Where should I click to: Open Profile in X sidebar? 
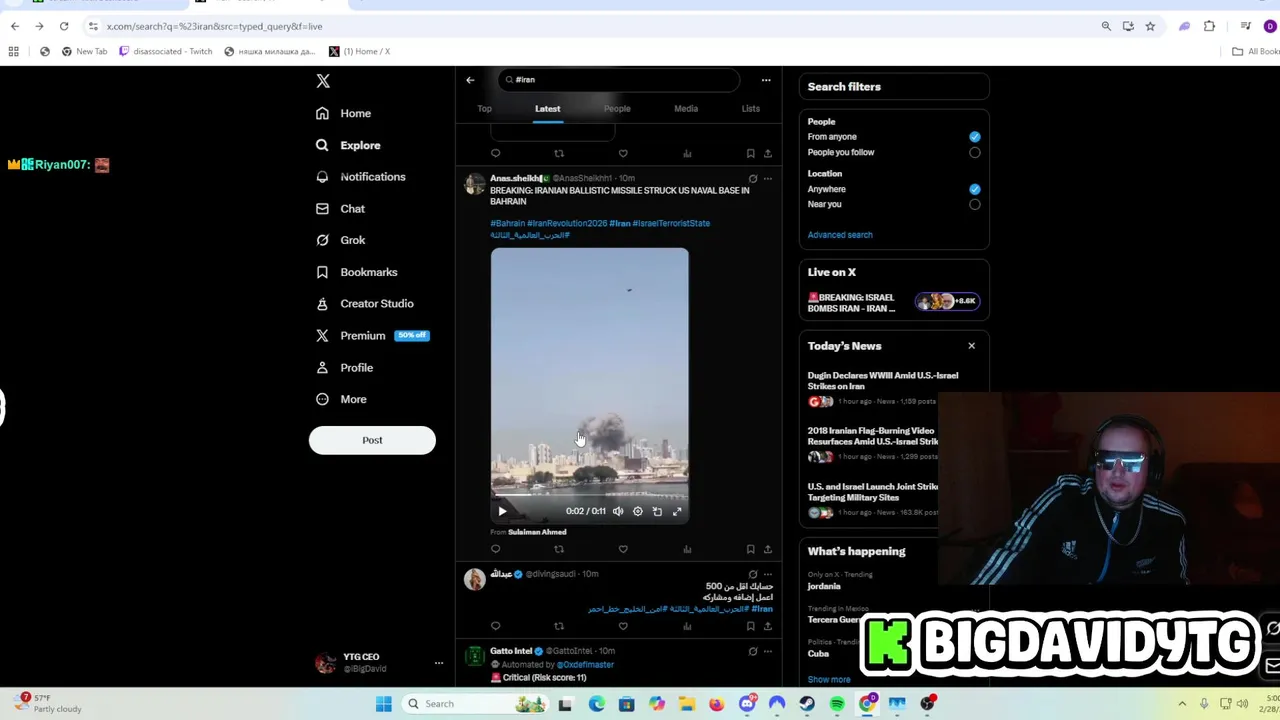tap(344, 368)
